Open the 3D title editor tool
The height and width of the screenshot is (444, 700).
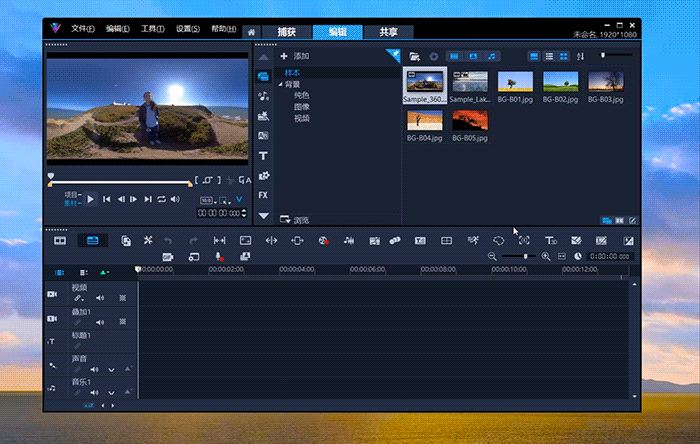[550, 240]
